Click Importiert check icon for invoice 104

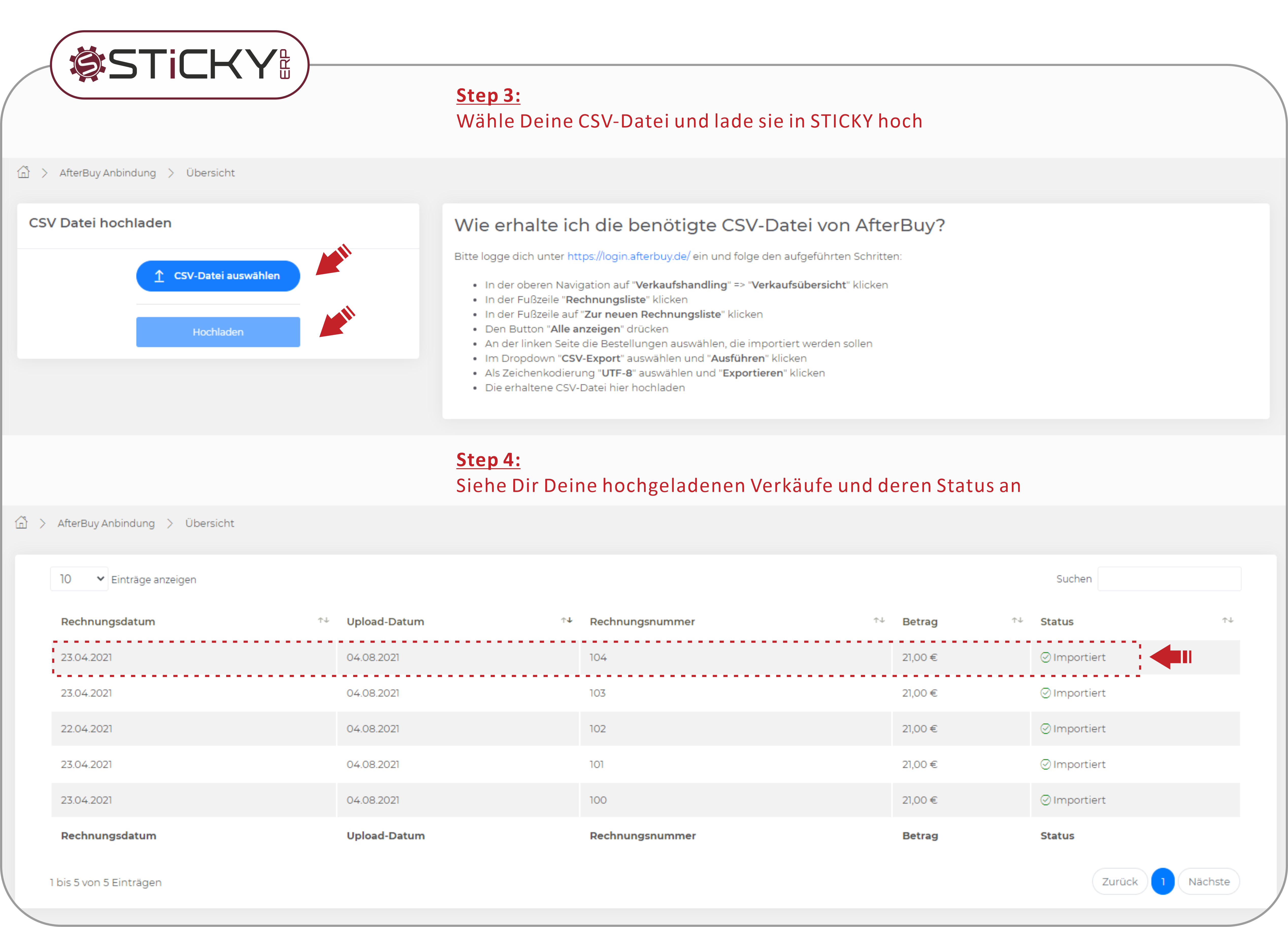1046,657
